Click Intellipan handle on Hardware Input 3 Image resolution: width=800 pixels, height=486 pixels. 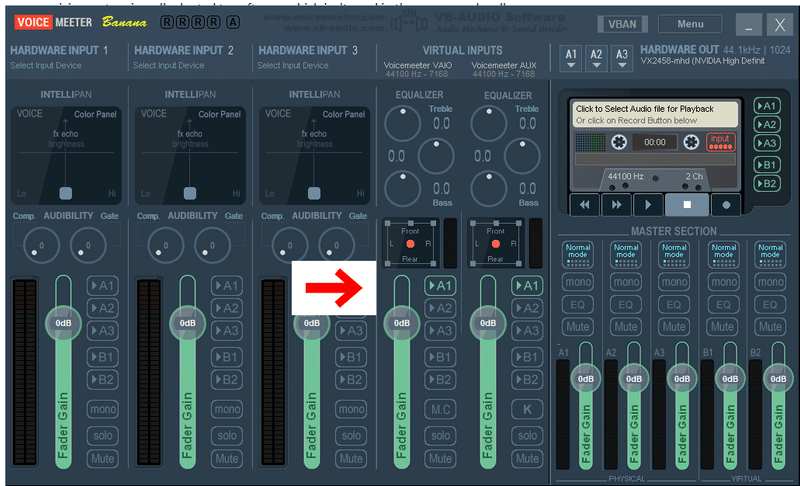tap(314, 193)
